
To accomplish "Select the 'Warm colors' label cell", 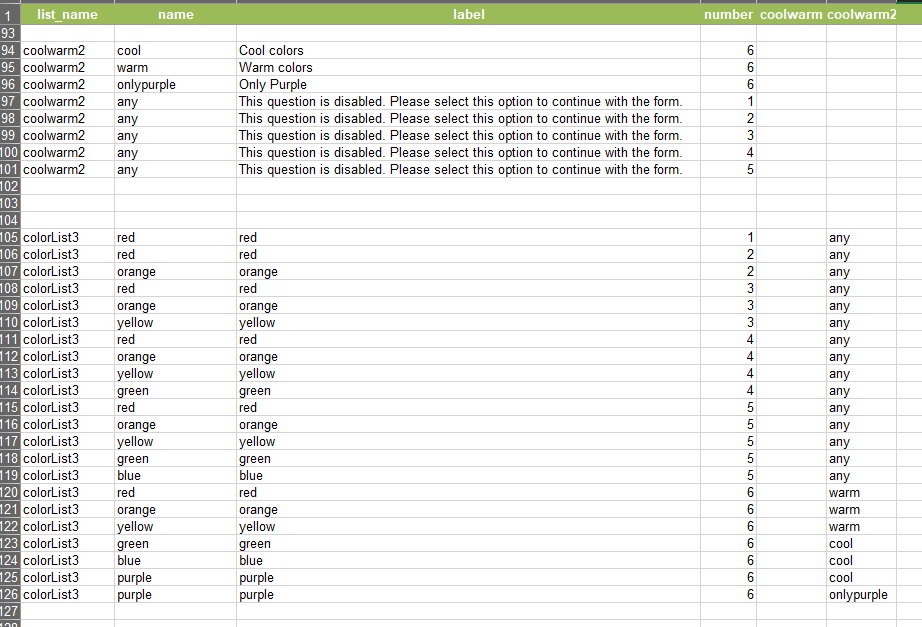I will [x=468, y=68].
